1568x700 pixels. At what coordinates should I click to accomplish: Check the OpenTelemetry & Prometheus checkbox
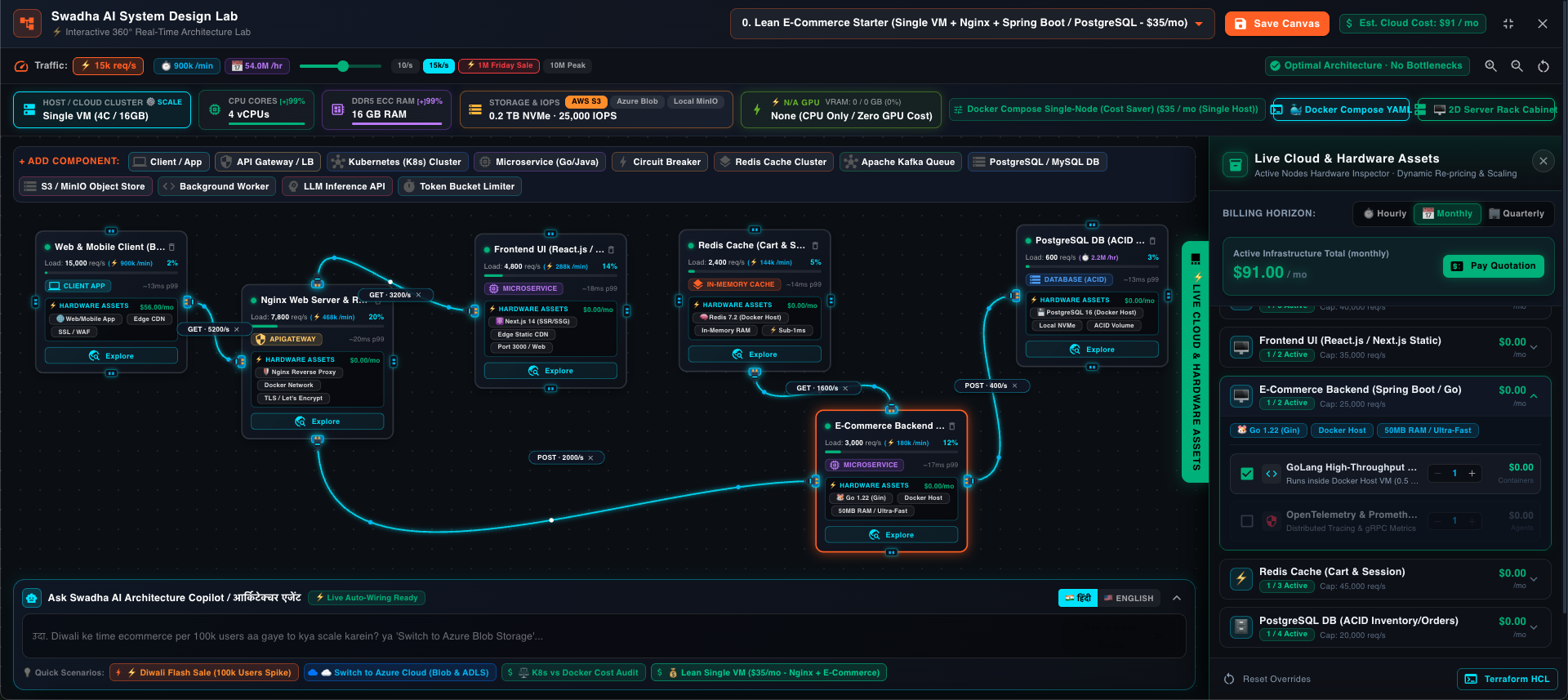pyautogui.click(x=1247, y=521)
